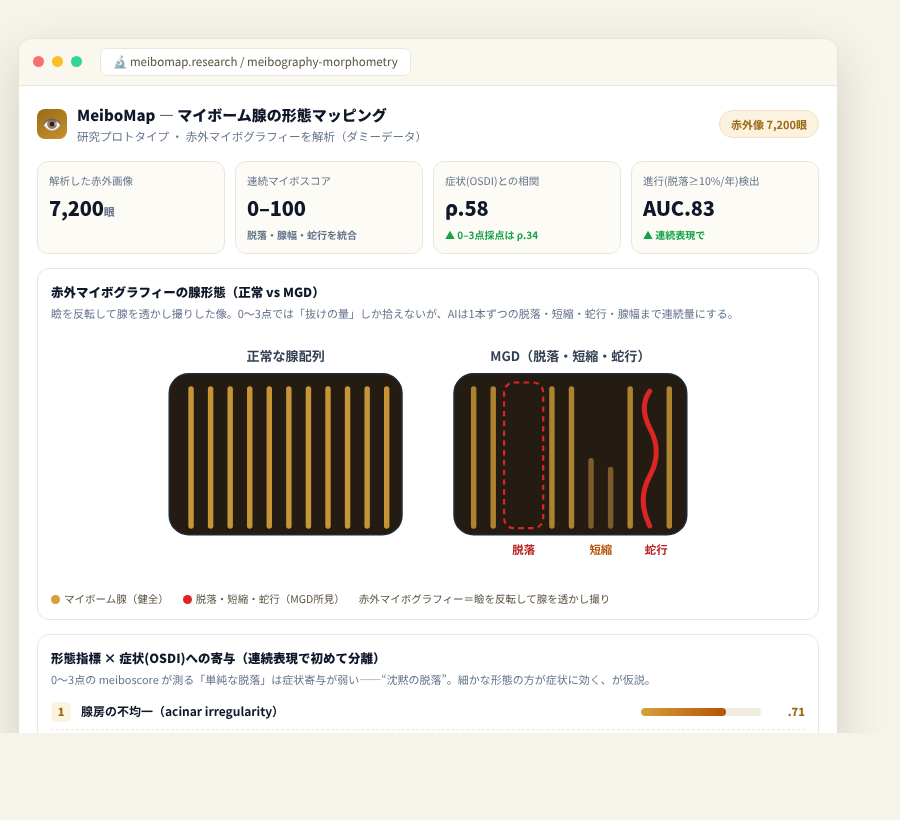
Task: Click the microscope icon in address bar
Action: coord(119,62)
